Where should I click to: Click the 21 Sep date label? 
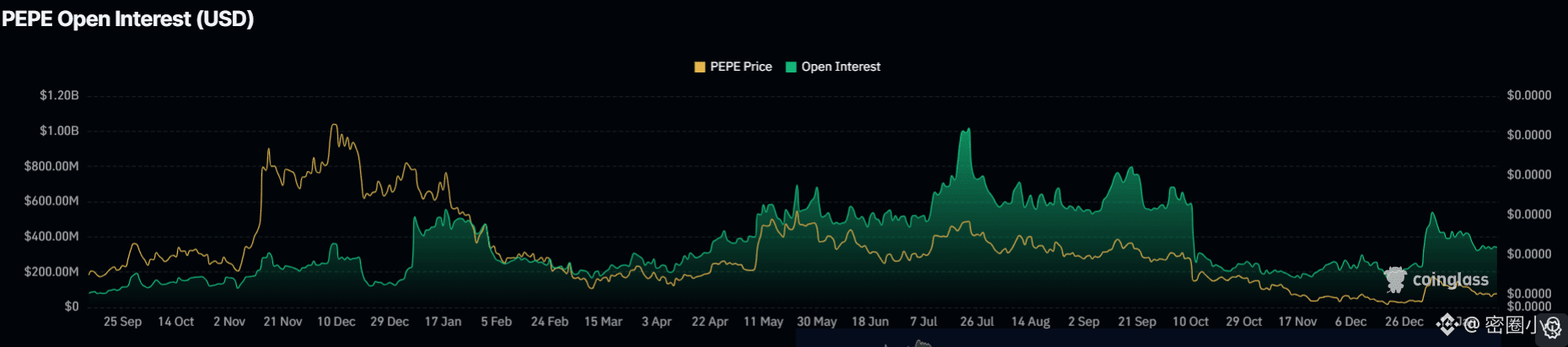[x=1137, y=322]
